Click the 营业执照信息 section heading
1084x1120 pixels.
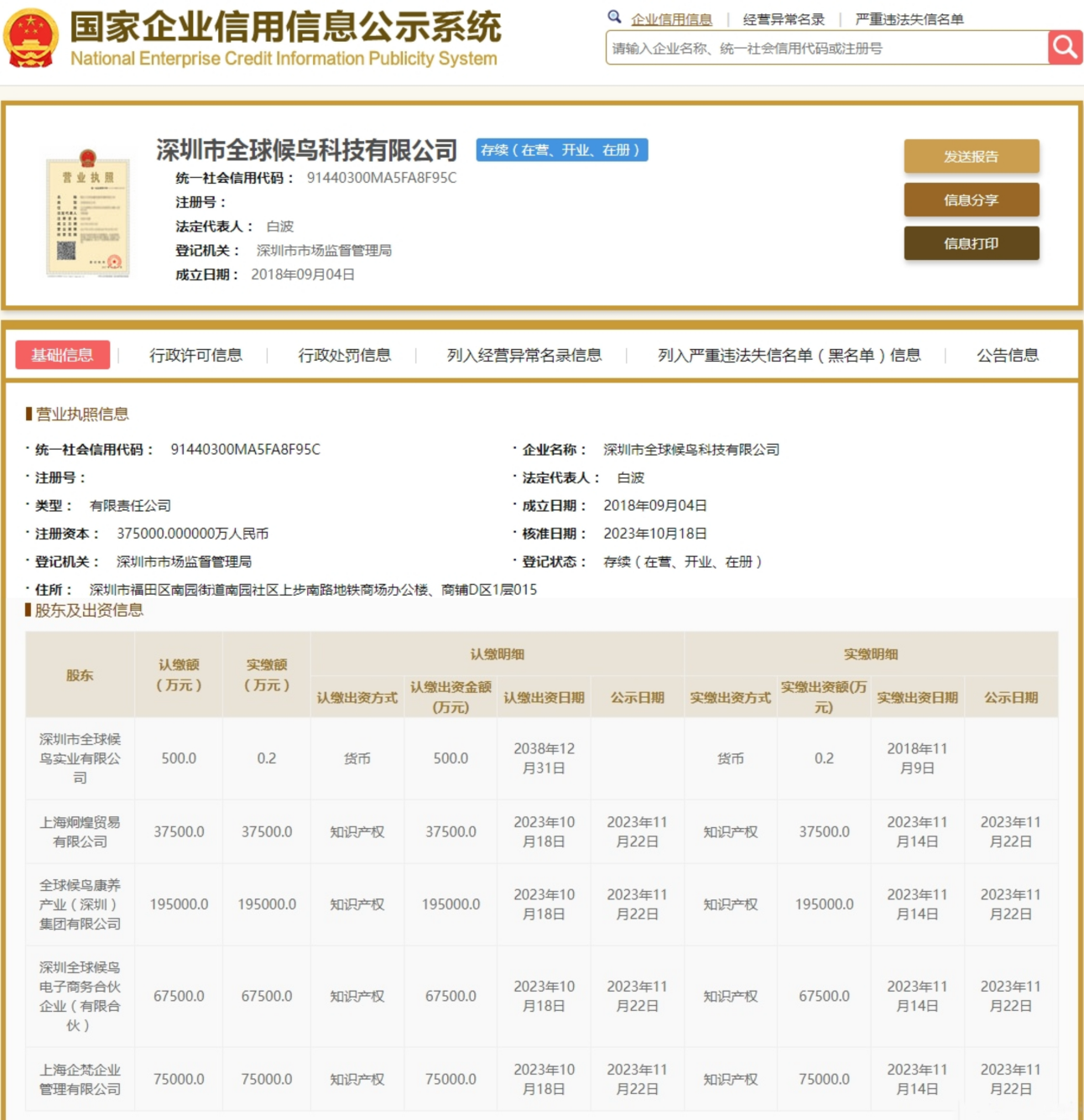[81, 414]
